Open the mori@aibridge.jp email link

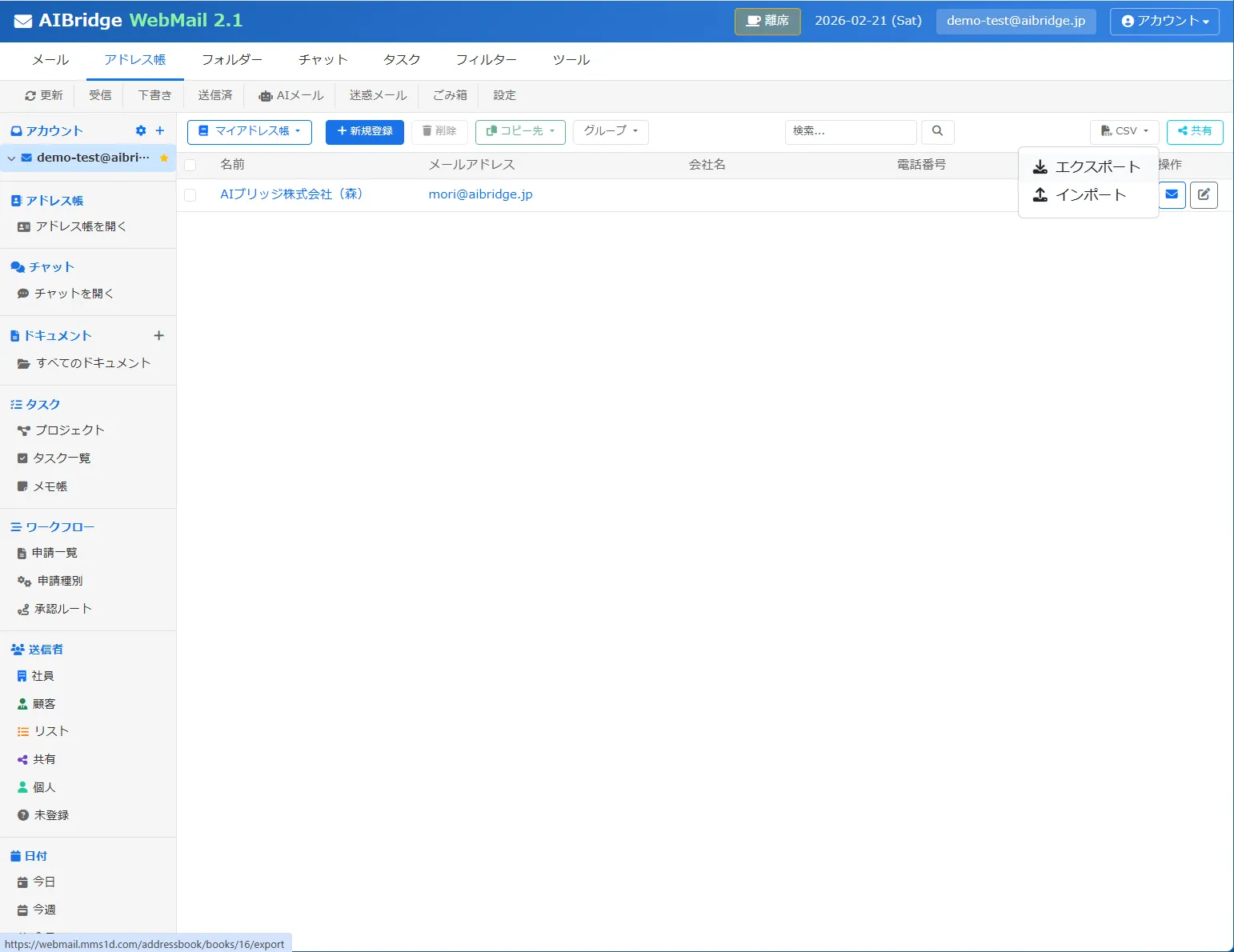click(480, 194)
